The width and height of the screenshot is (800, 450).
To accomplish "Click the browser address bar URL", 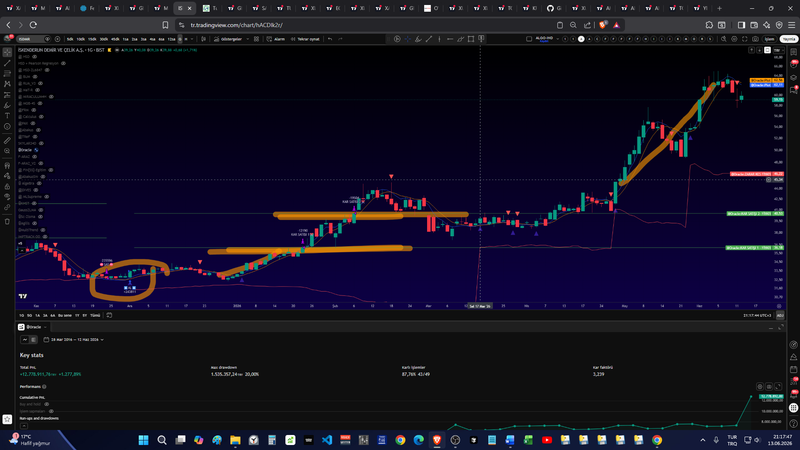I will click(236, 25).
